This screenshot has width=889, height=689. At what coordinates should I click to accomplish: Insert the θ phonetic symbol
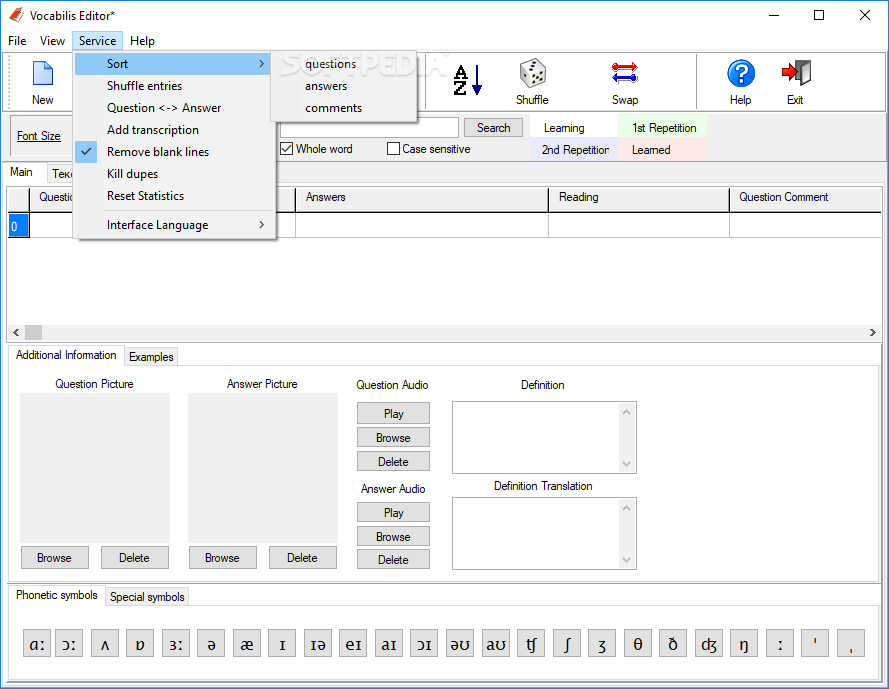click(638, 643)
